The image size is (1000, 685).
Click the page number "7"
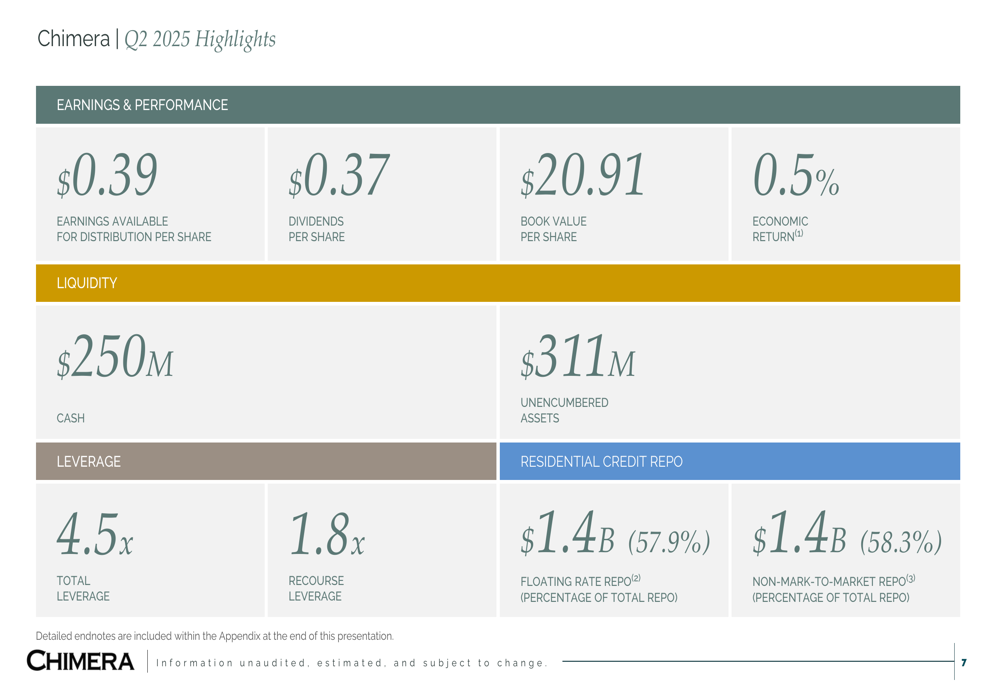[x=964, y=663]
